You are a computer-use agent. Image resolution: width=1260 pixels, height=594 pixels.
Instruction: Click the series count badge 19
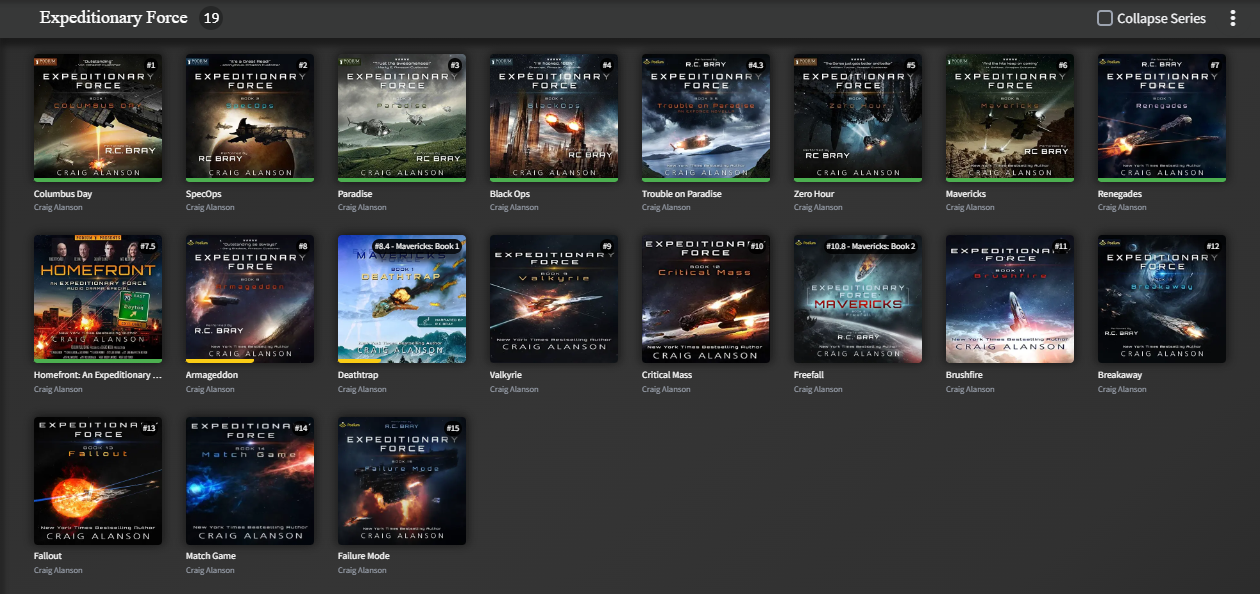pos(210,18)
